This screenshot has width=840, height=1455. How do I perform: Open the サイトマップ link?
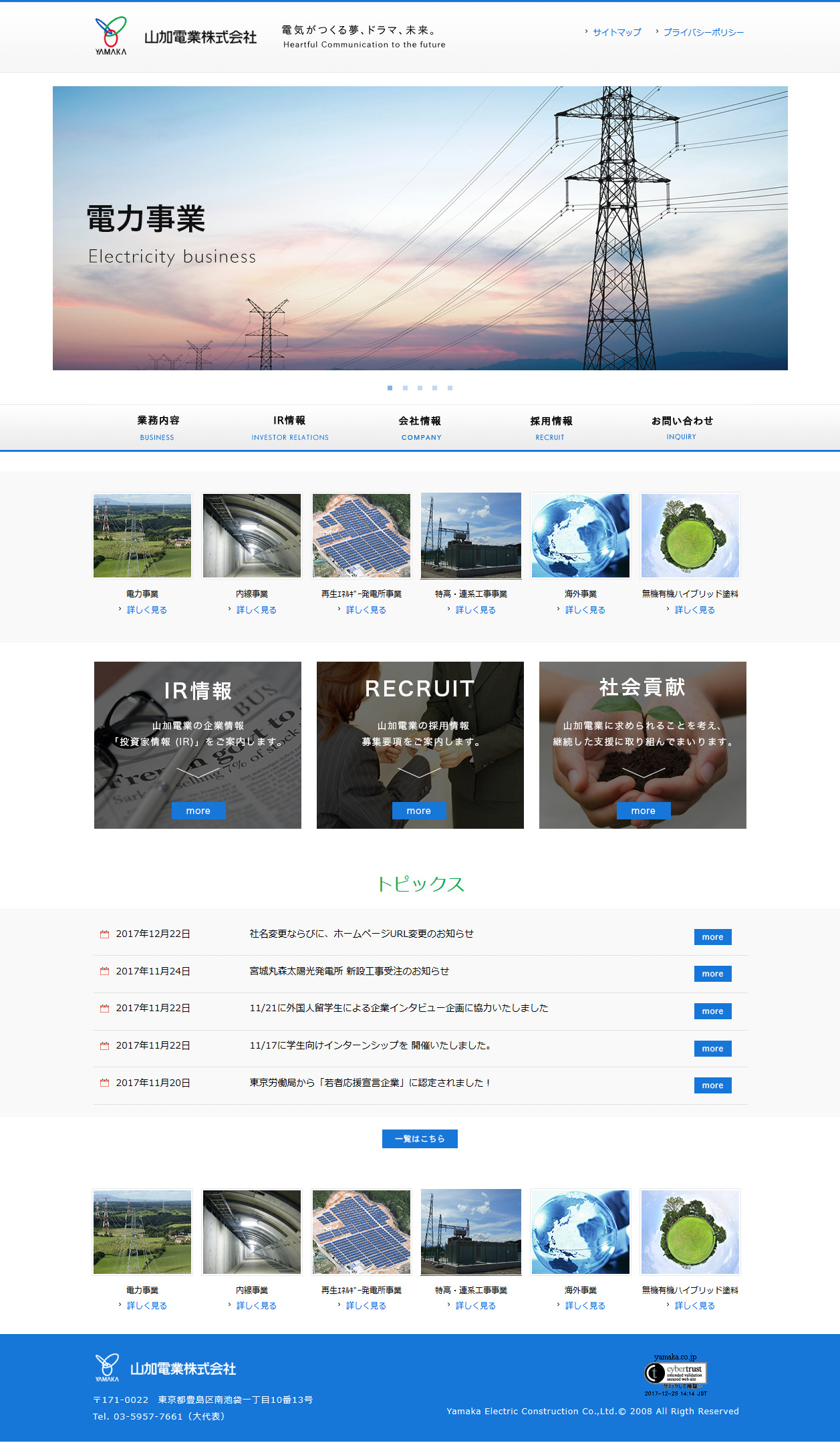pos(617,32)
